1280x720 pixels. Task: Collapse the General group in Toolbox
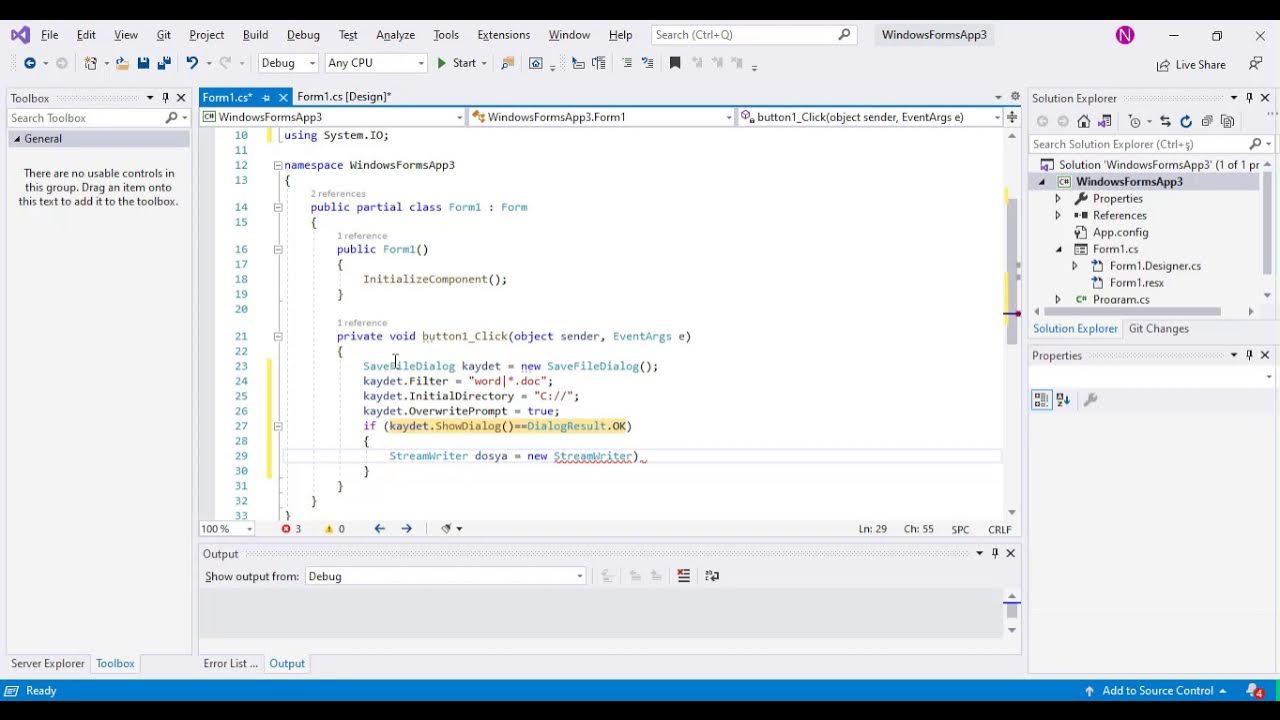(17, 139)
